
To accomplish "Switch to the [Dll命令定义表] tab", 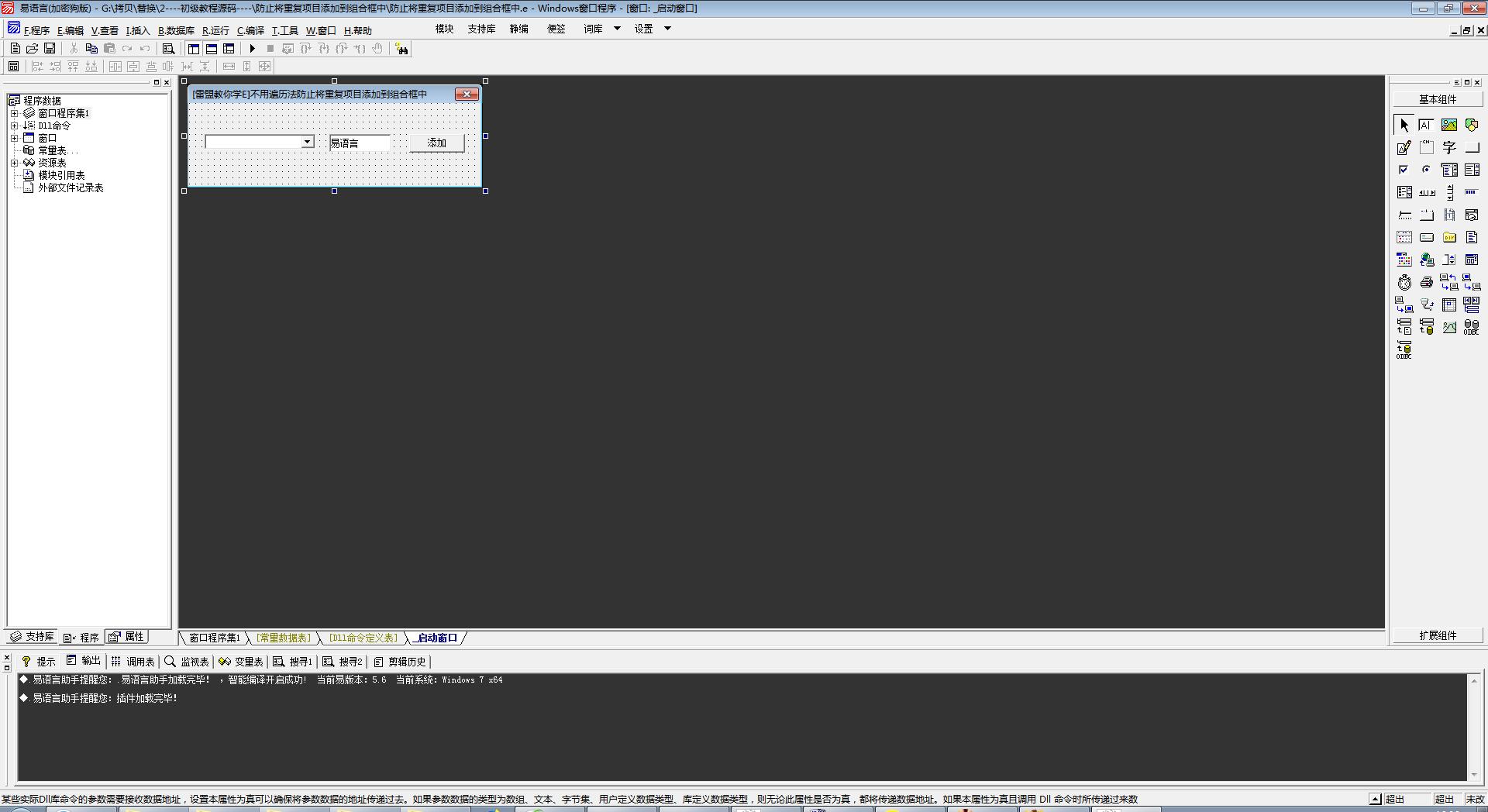I will click(363, 638).
